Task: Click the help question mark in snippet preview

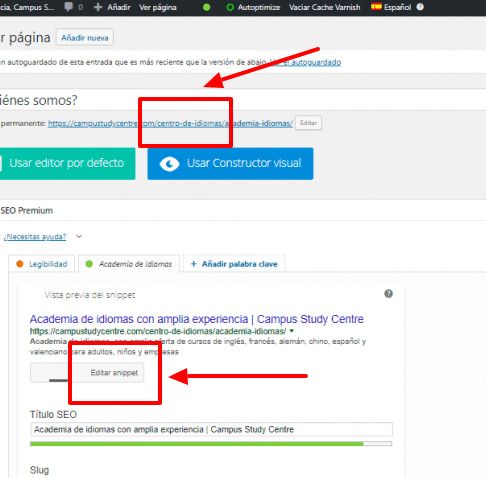Action: 388,294
